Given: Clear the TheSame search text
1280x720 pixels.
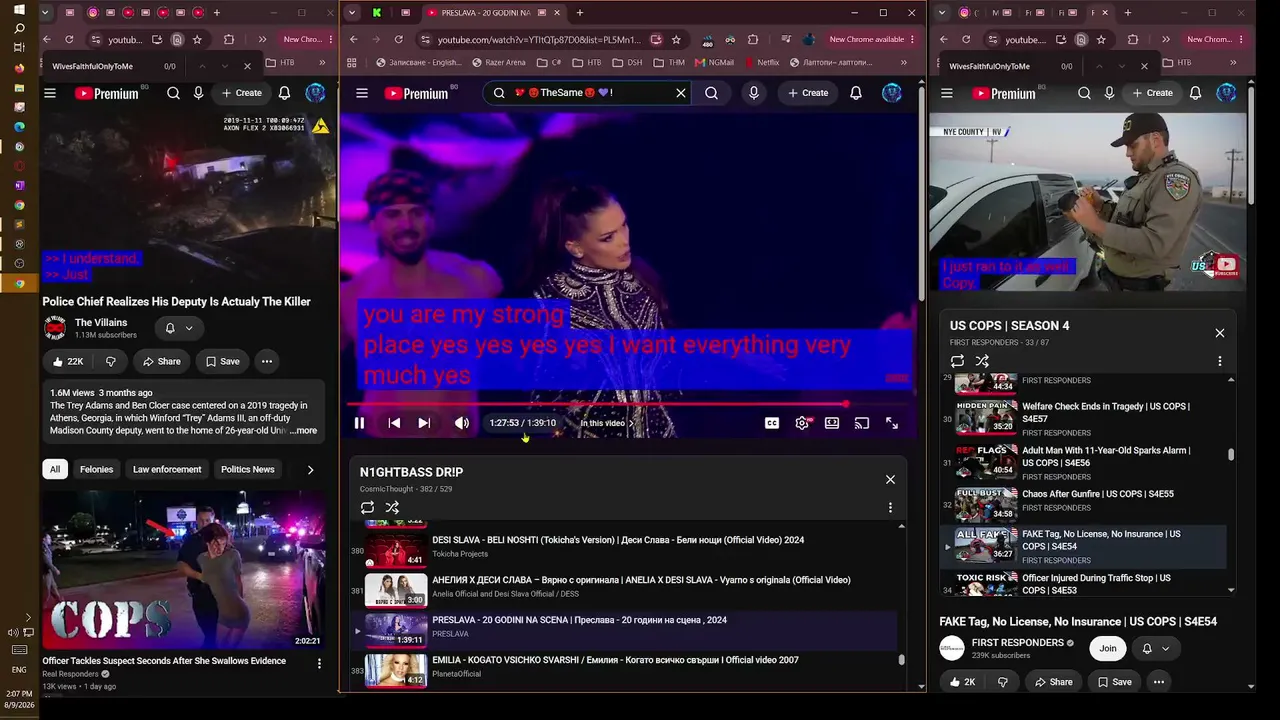Looking at the screenshot, I should pos(681,93).
